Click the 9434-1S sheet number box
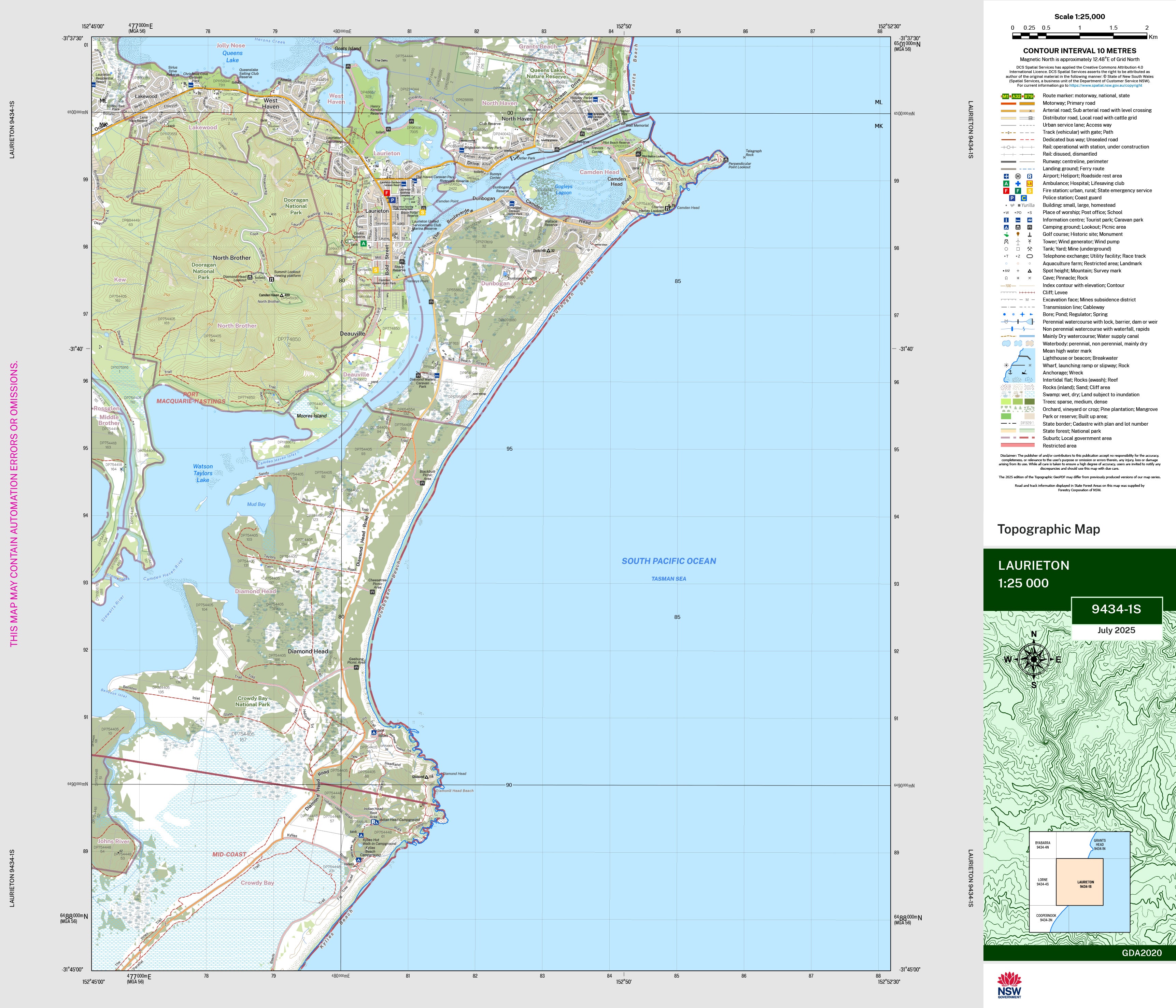Viewport: 1176px width, 1008px height. tap(1116, 610)
